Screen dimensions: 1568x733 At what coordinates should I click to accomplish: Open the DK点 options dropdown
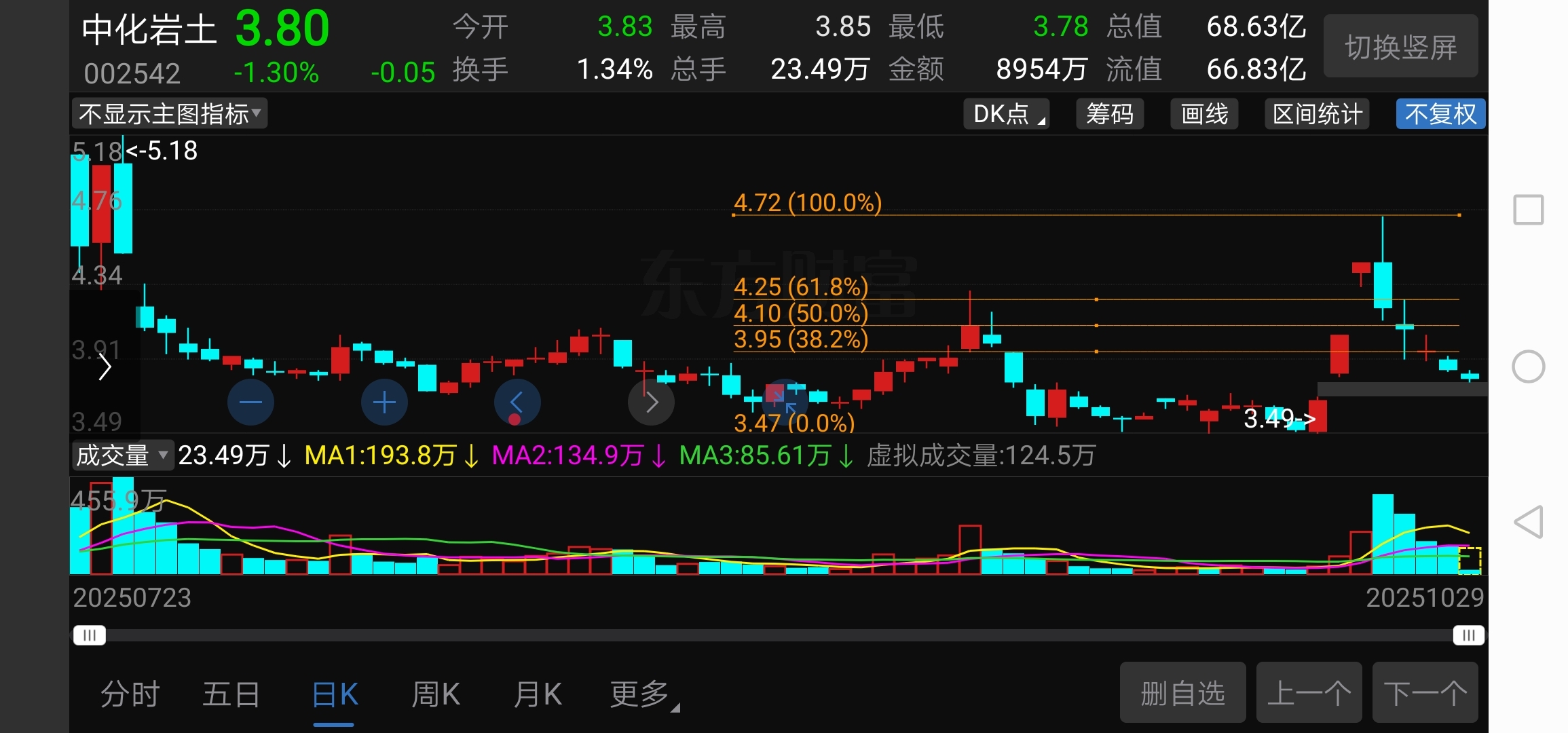click(1007, 114)
